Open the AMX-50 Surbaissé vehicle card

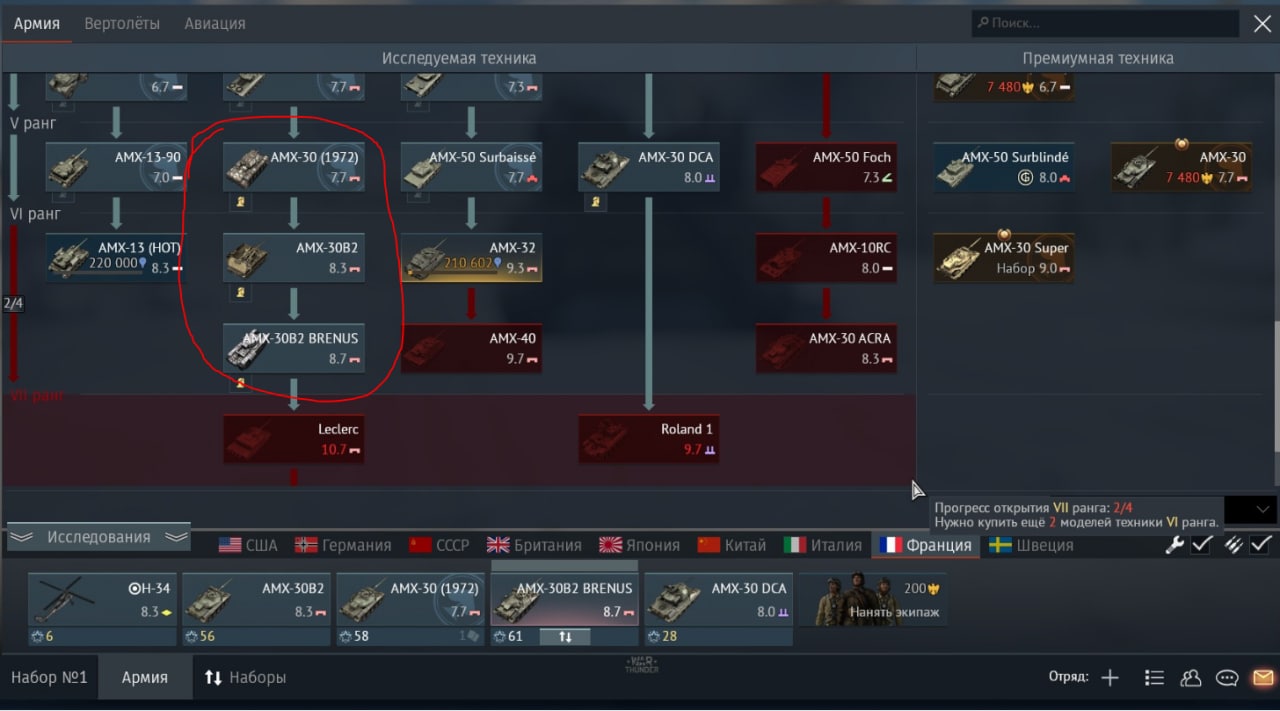click(471, 167)
